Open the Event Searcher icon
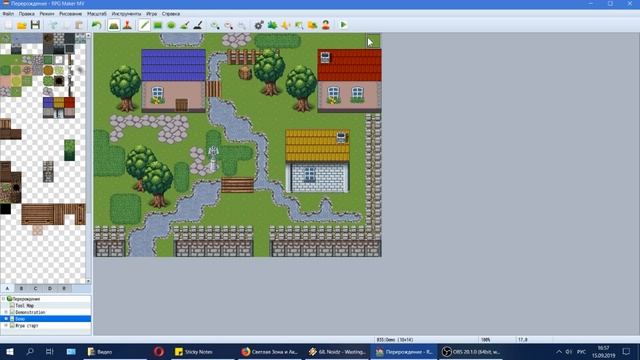The height and width of the screenshot is (360, 640). point(299,25)
